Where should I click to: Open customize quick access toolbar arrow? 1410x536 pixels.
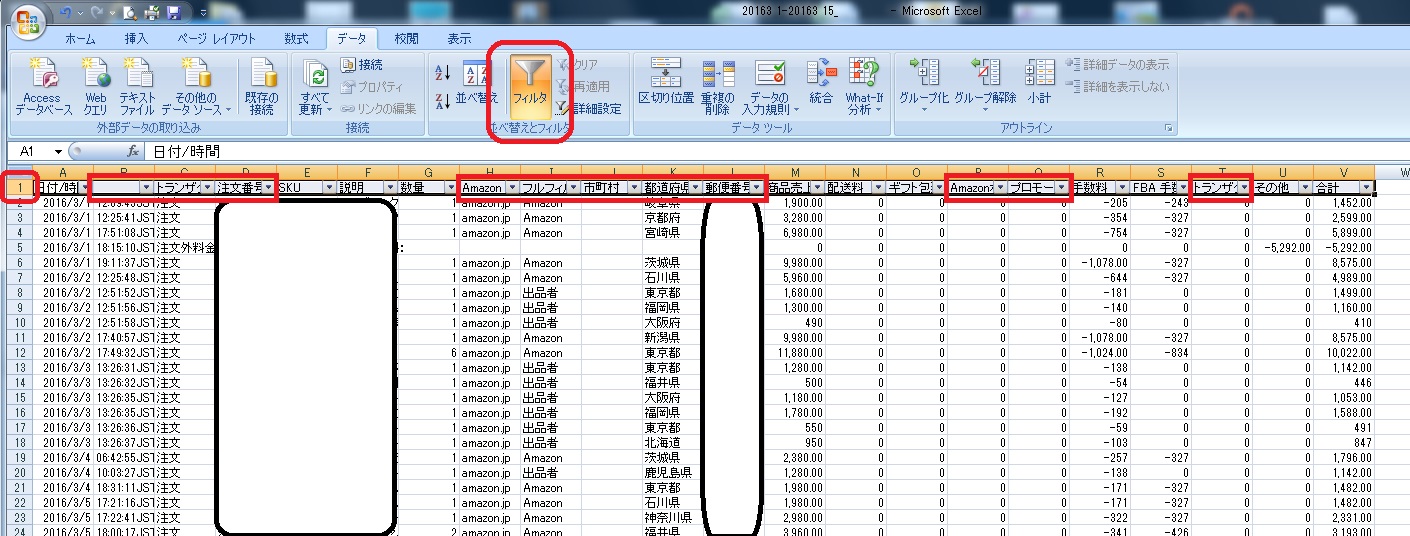coord(203,13)
